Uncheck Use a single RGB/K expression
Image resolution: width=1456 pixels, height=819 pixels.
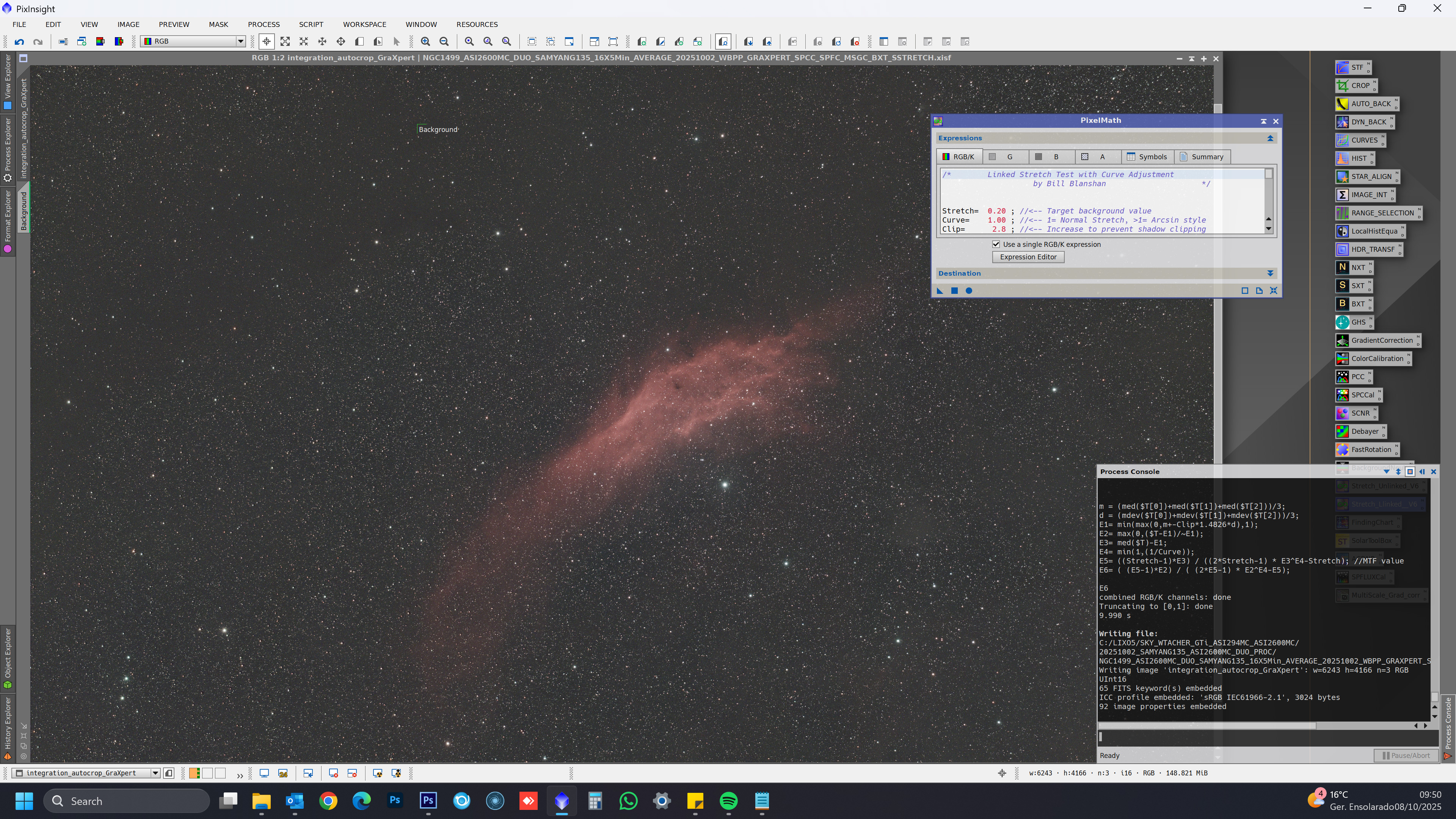(x=996, y=244)
